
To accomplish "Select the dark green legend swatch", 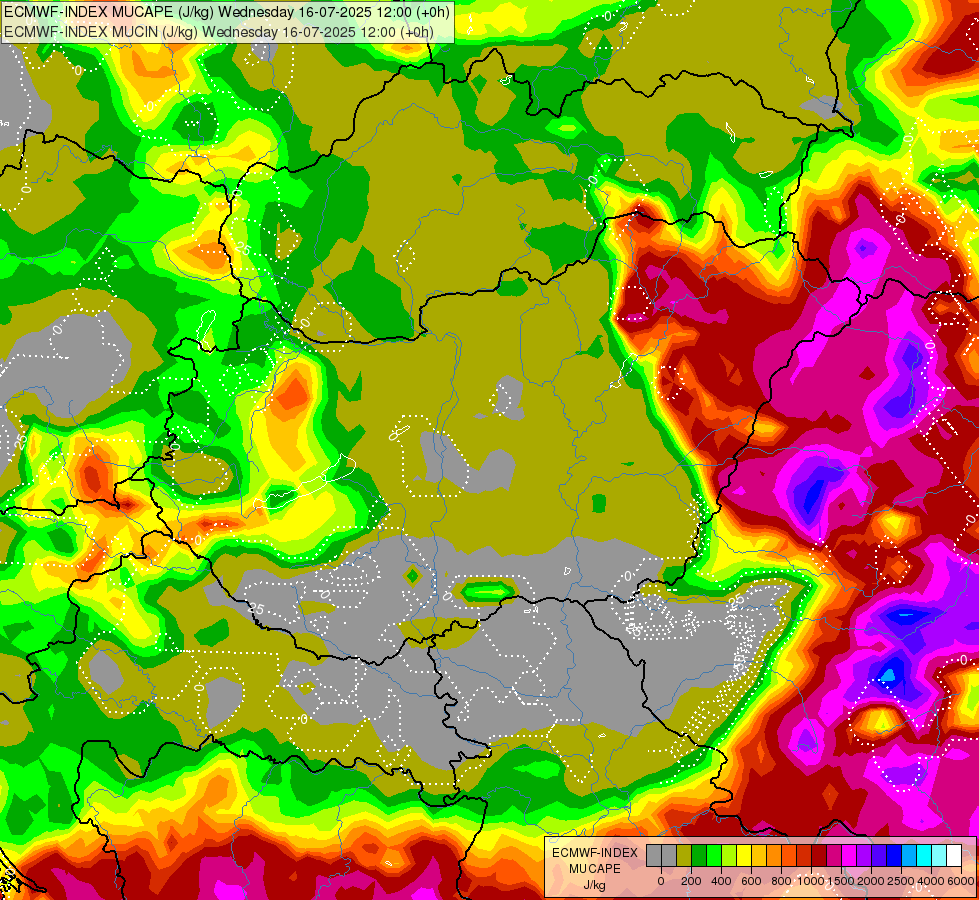I will (x=699, y=856).
